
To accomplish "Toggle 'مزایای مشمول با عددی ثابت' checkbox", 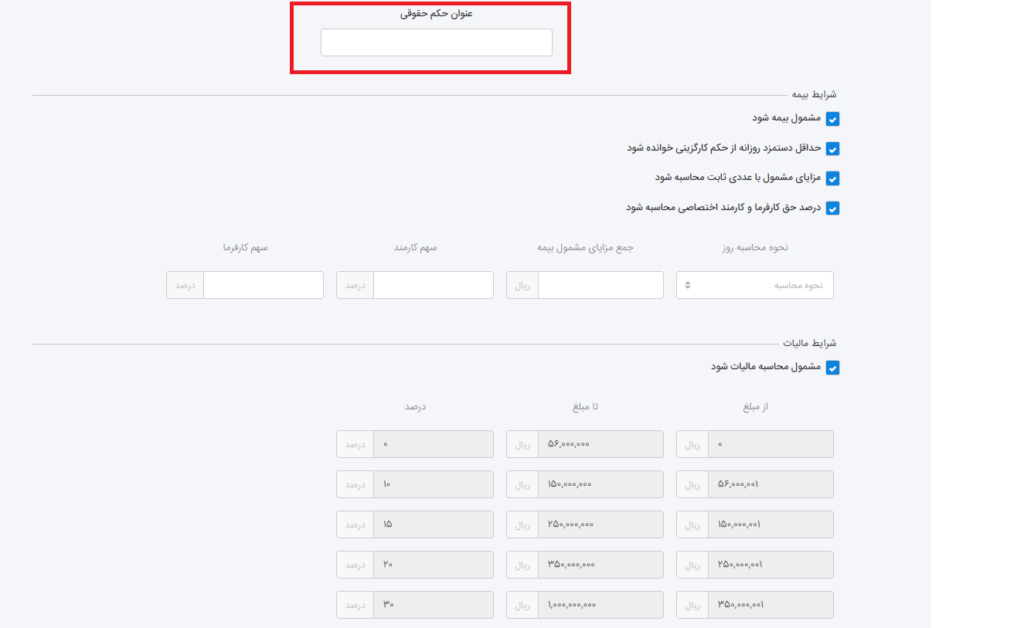I will click(832, 179).
